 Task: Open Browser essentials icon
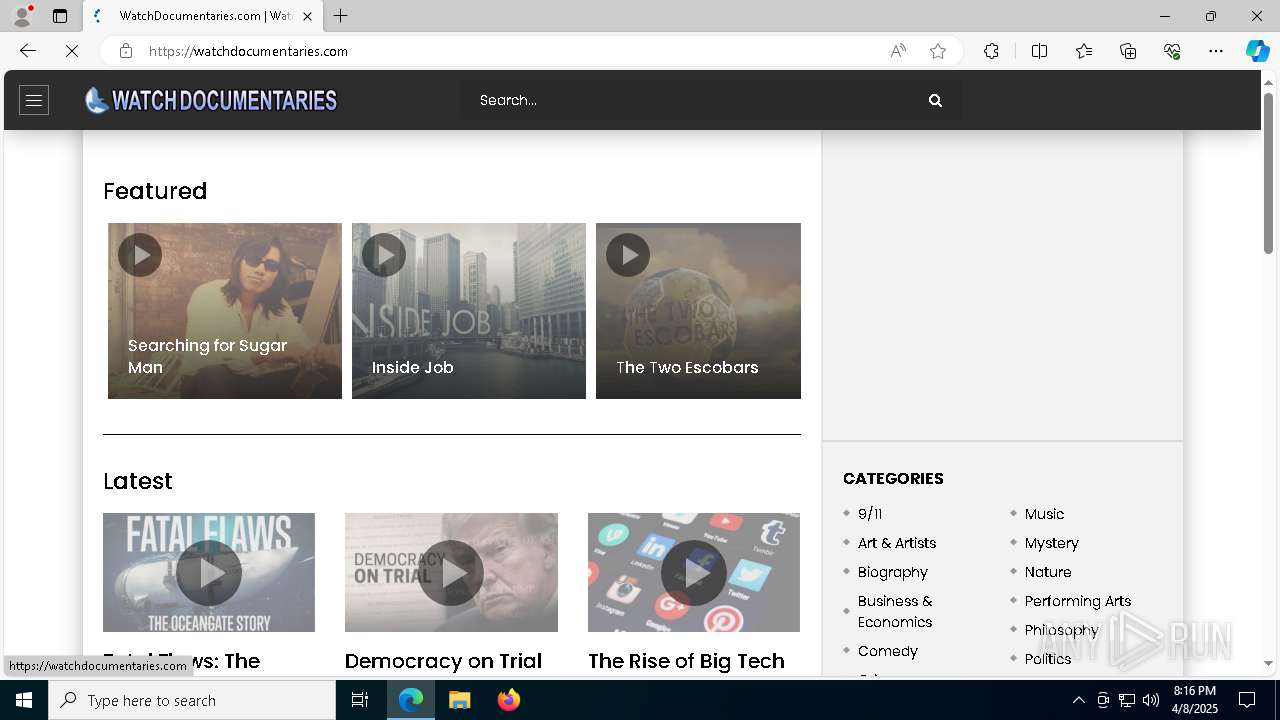click(x=1172, y=51)
